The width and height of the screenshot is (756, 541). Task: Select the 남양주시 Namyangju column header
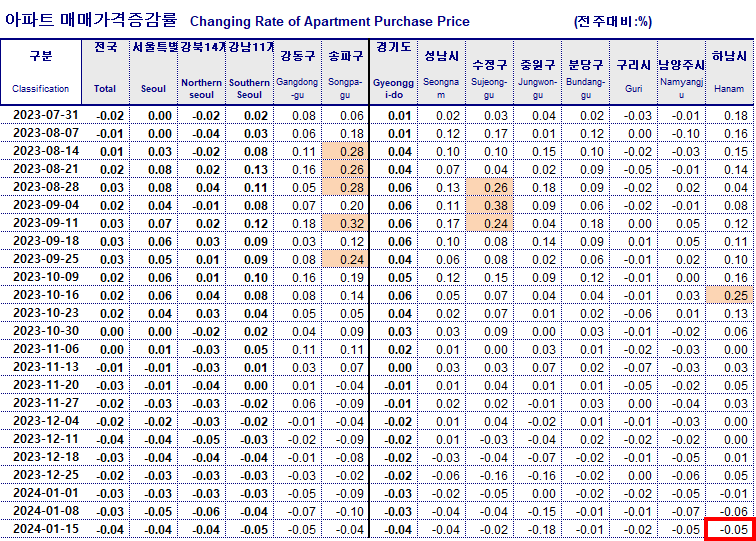pyautogui.click(x=681, y=72)
